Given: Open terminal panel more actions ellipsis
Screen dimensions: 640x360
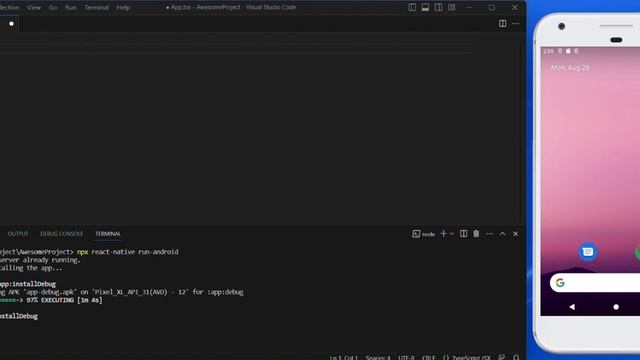Looking at the screenshot, I should click(489, 234).
